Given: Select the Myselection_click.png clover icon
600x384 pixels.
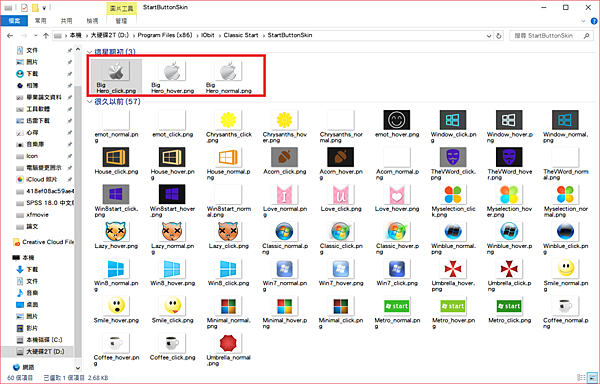Looking at the screenshot, I should pos(453,194).
